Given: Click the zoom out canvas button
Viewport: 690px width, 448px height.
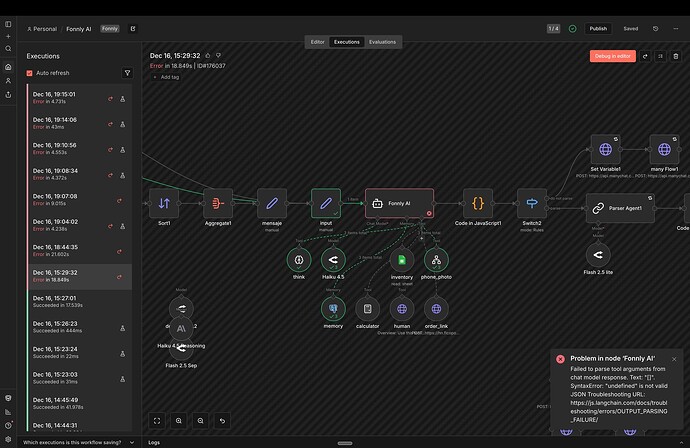Looking at the screenshot, I should [200, 421].
